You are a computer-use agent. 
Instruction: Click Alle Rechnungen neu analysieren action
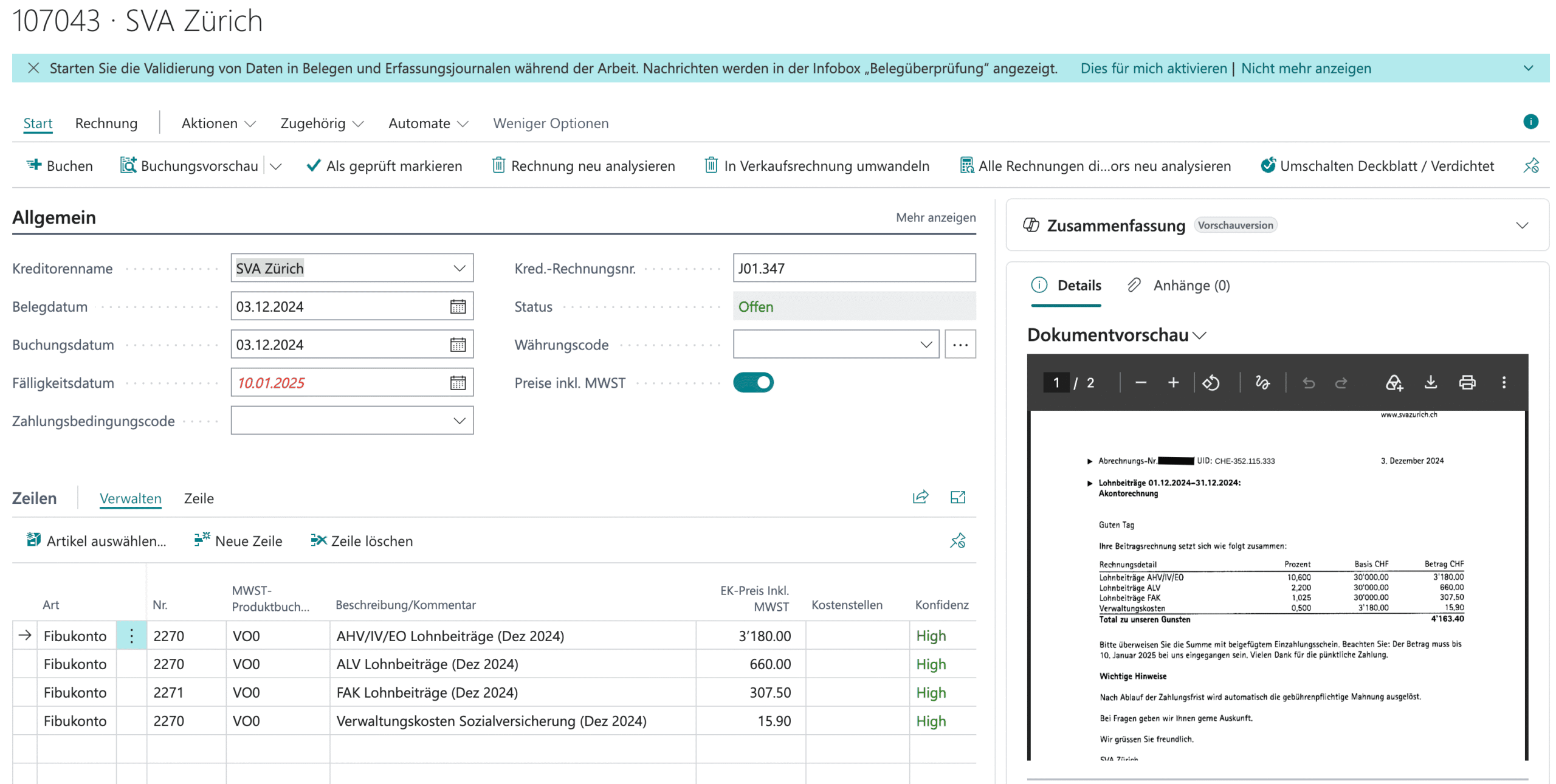click(1095, 166)
